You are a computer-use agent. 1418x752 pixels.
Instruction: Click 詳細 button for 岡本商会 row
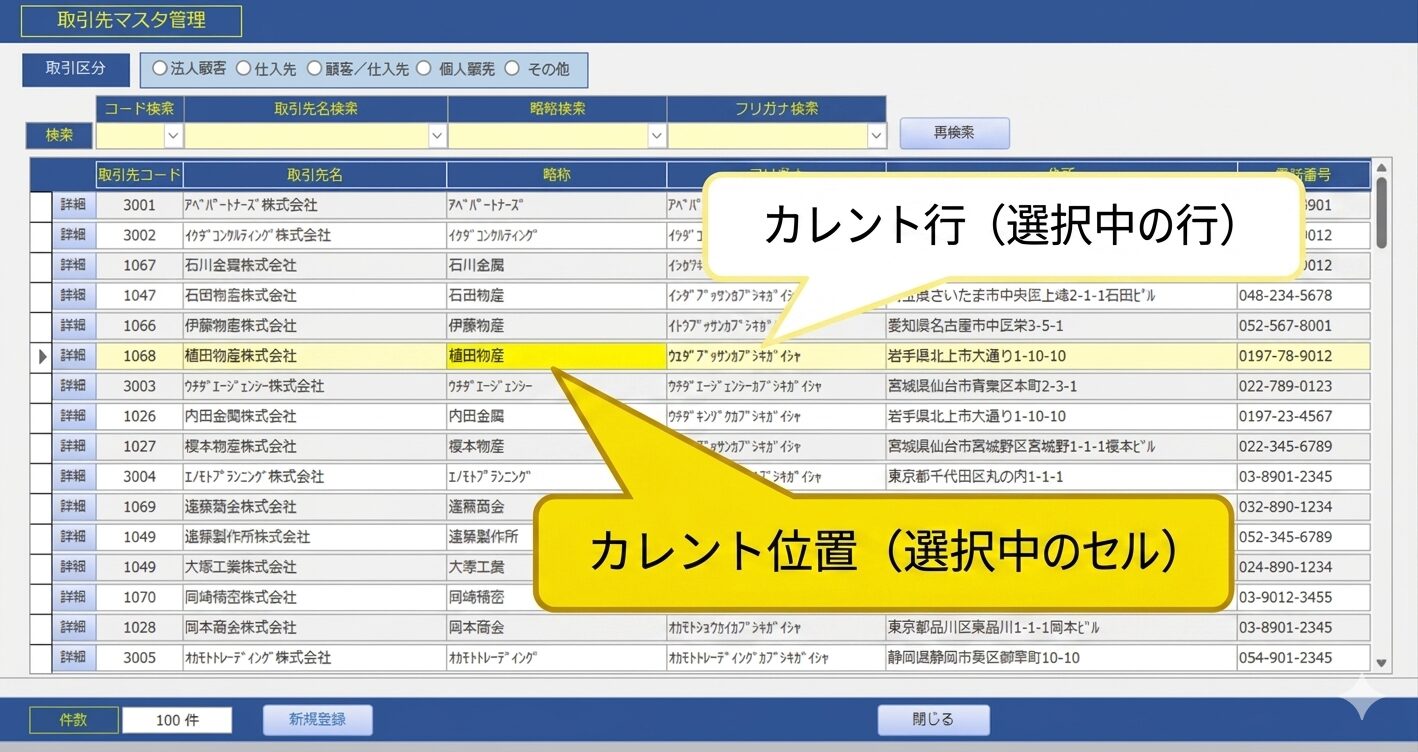pos(73,628)
